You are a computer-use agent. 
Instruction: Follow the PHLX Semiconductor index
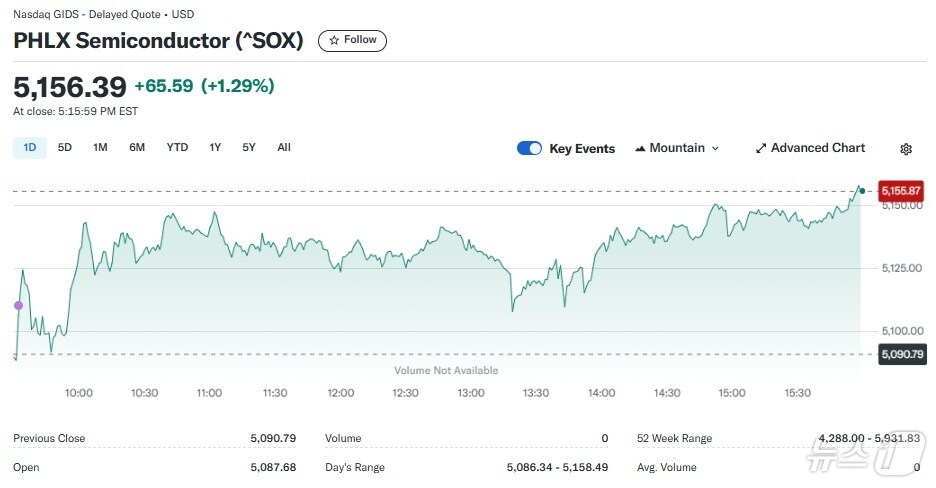pyautogui.click(x=352, y=40)
